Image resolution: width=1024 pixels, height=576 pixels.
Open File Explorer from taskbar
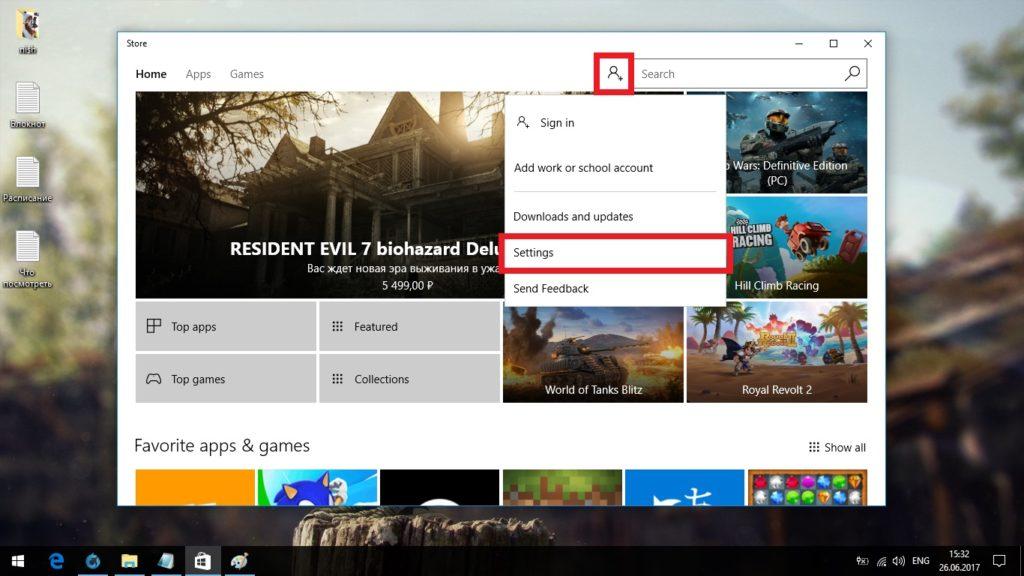129,561
